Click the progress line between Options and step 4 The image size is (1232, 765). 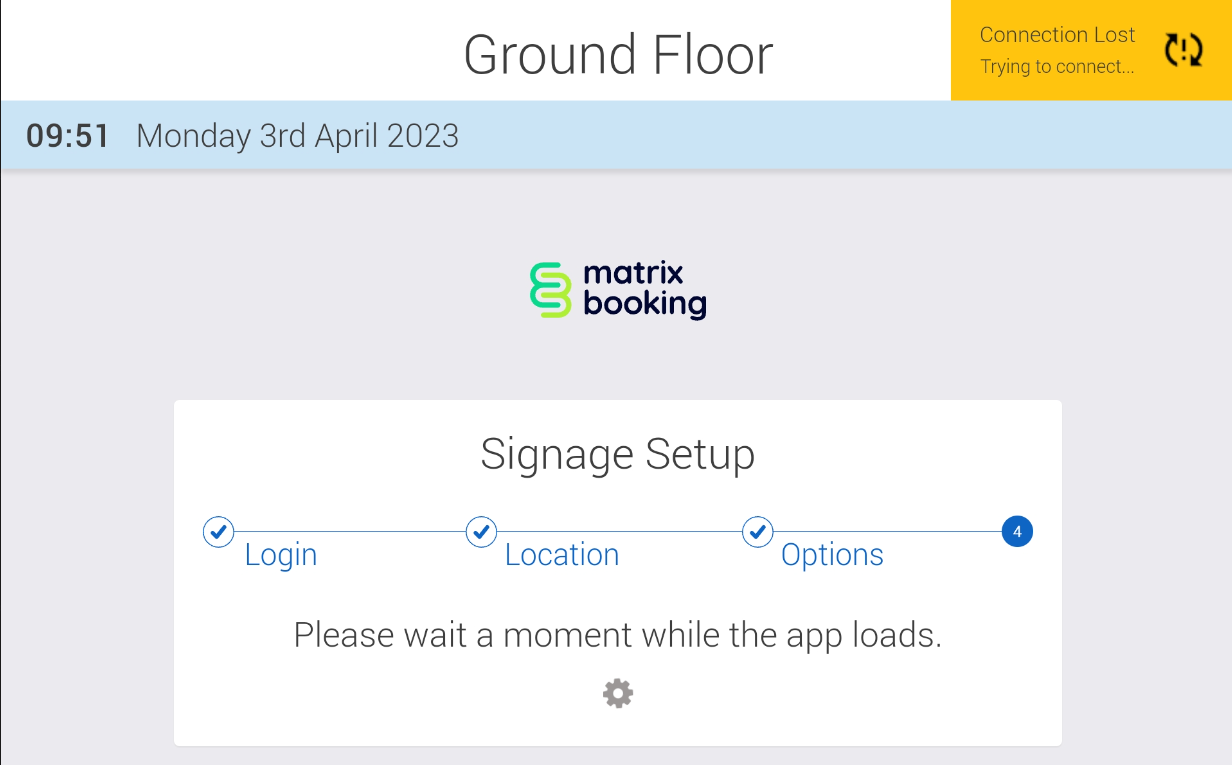pyautogui.click(x=887, y=532)
